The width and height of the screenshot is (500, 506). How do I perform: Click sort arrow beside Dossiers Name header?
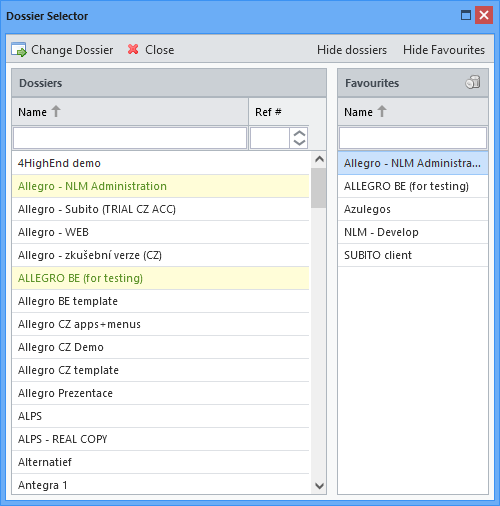[56, 112]
